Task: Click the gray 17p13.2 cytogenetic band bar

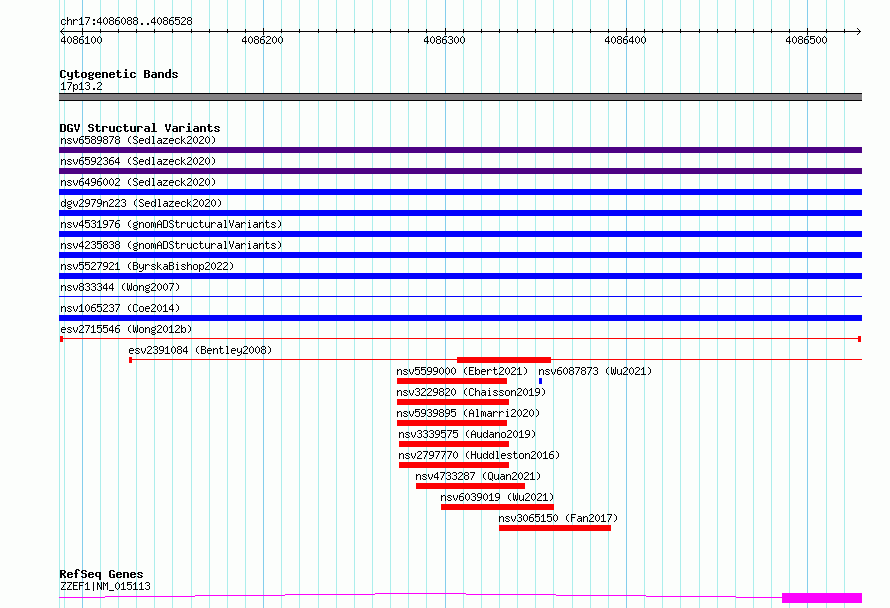Action: (460, 97)
